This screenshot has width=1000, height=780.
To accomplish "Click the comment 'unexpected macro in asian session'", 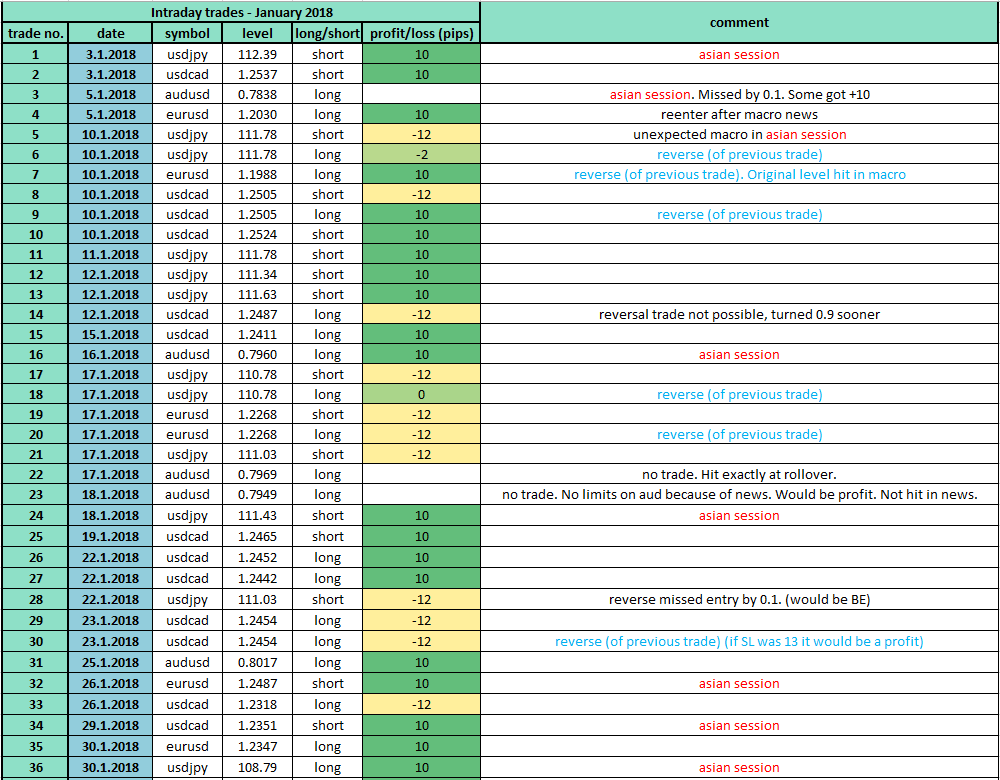I will [739, 134].
